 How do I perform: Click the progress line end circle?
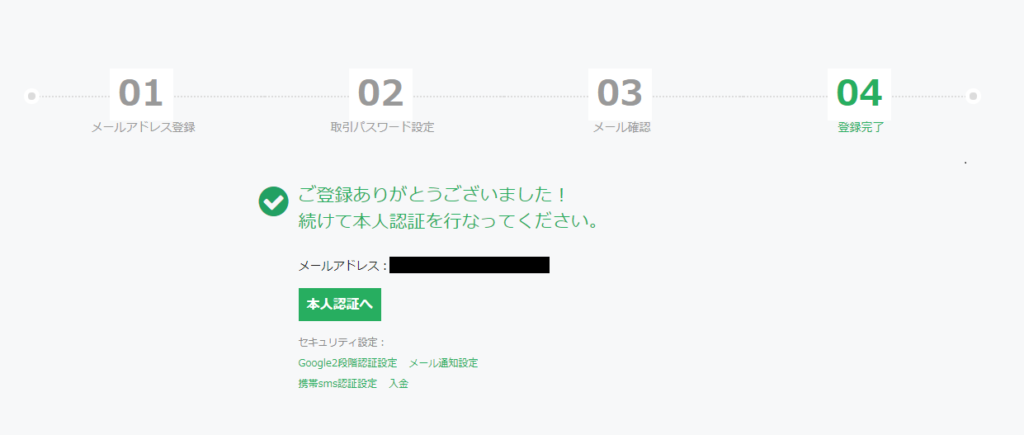(x=973, y=96)
